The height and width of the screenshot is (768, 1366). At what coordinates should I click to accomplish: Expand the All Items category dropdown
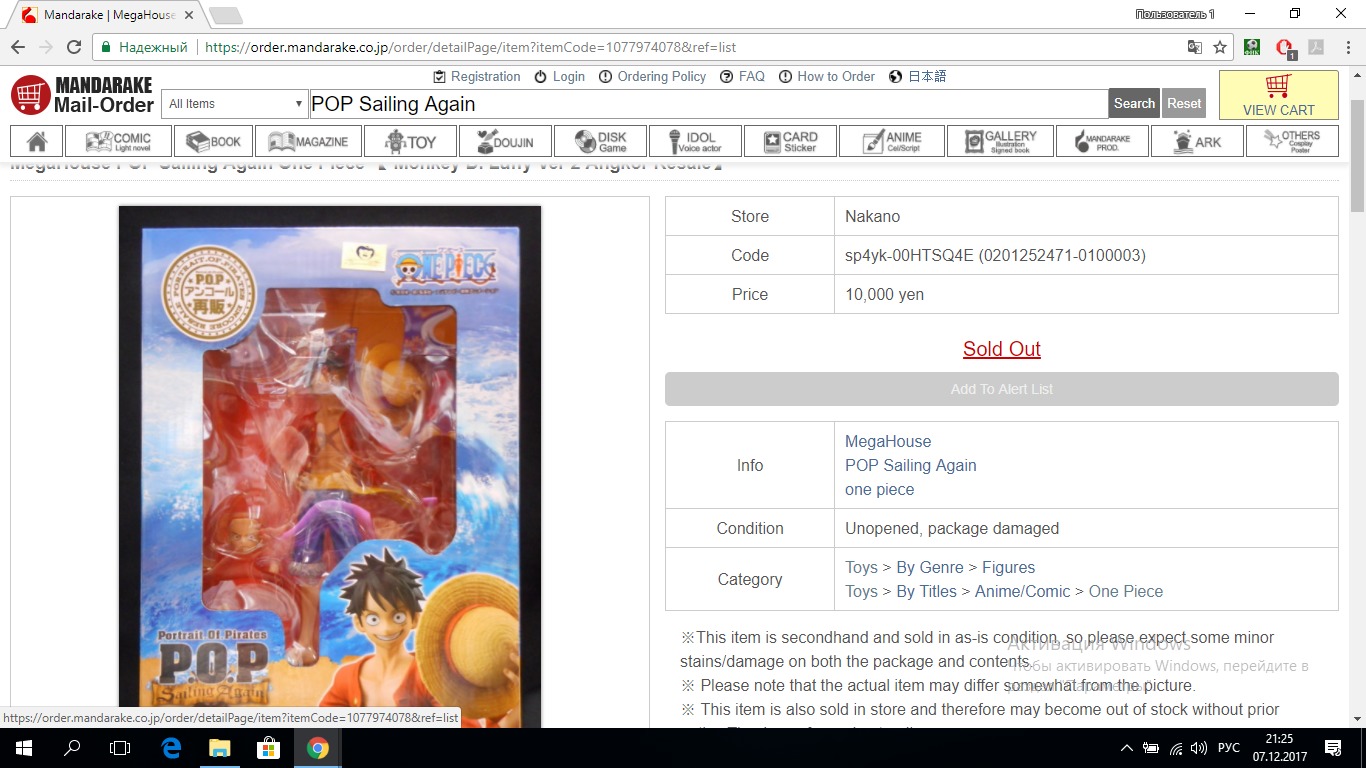click(235, 104)
